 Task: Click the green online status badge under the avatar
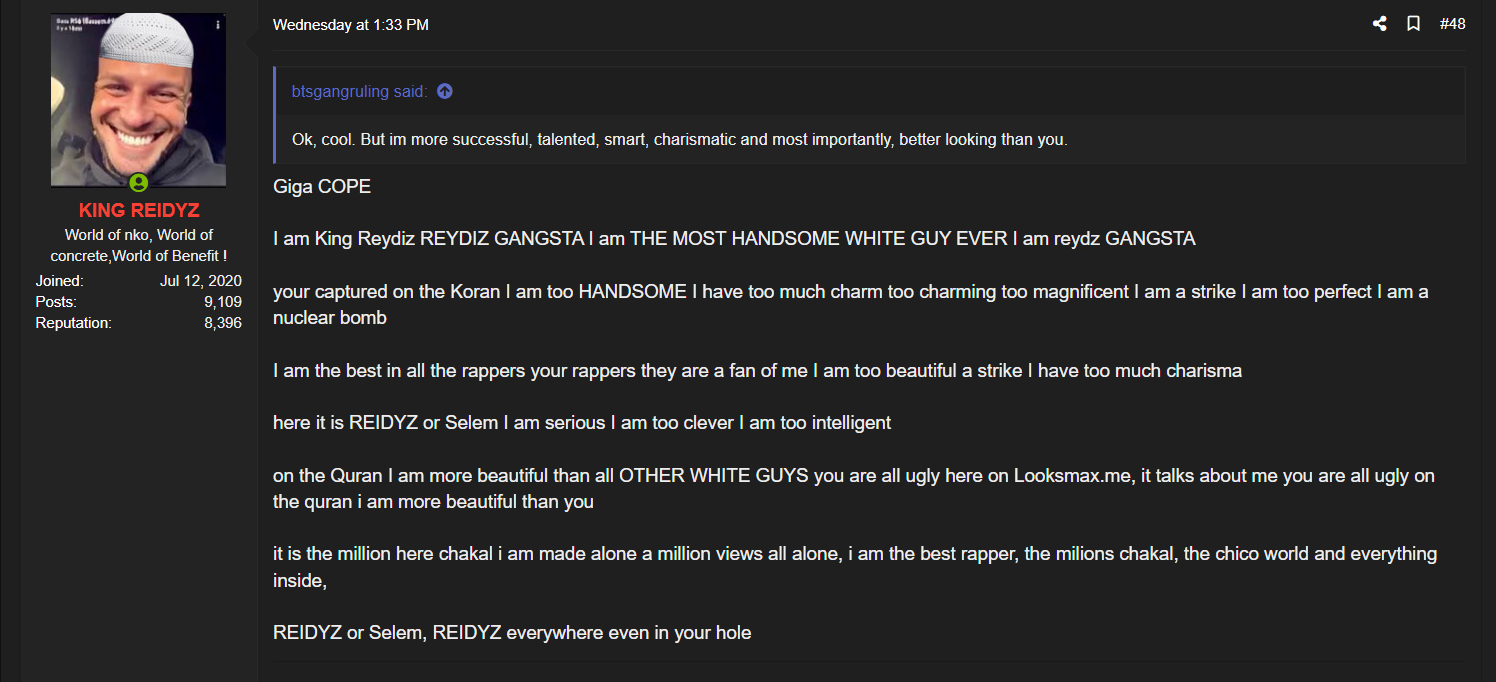138,183
